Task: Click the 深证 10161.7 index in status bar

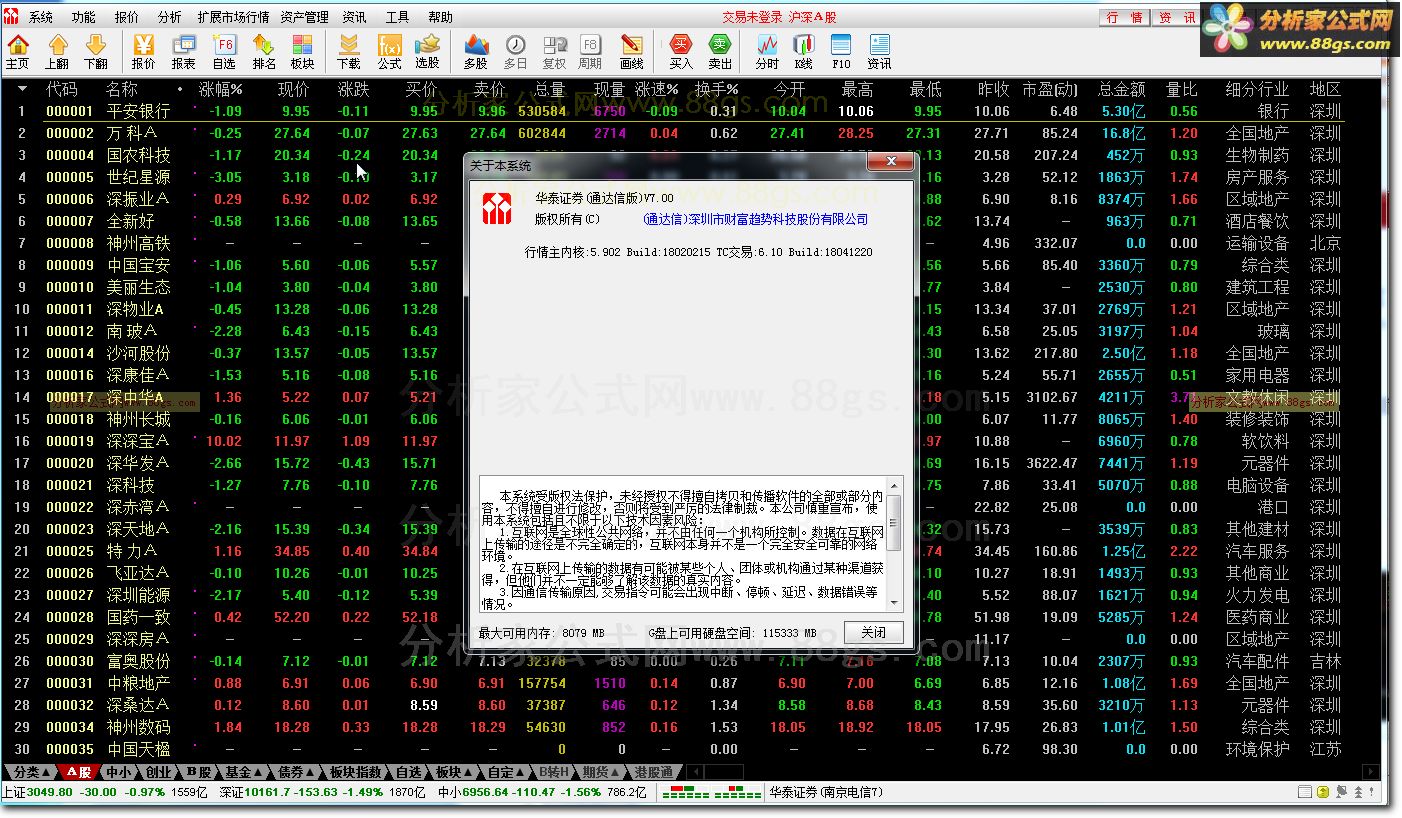Action: pyautogui.click(x=254, y=792)
